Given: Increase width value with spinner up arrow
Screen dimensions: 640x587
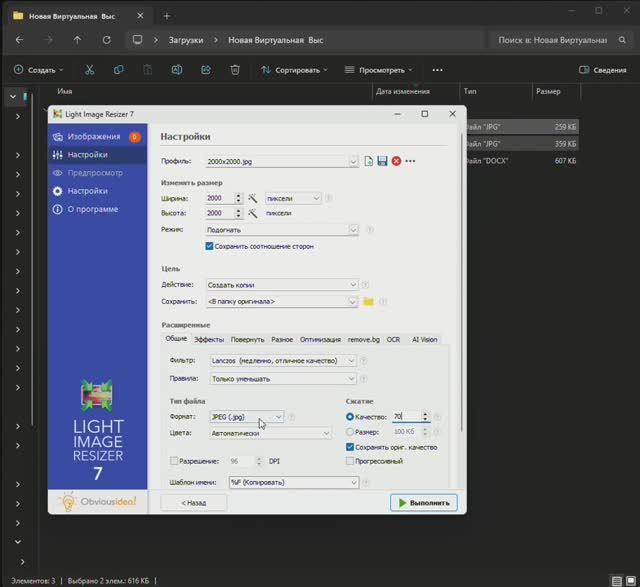Looking at the screenshot, I should click(238, 196).
